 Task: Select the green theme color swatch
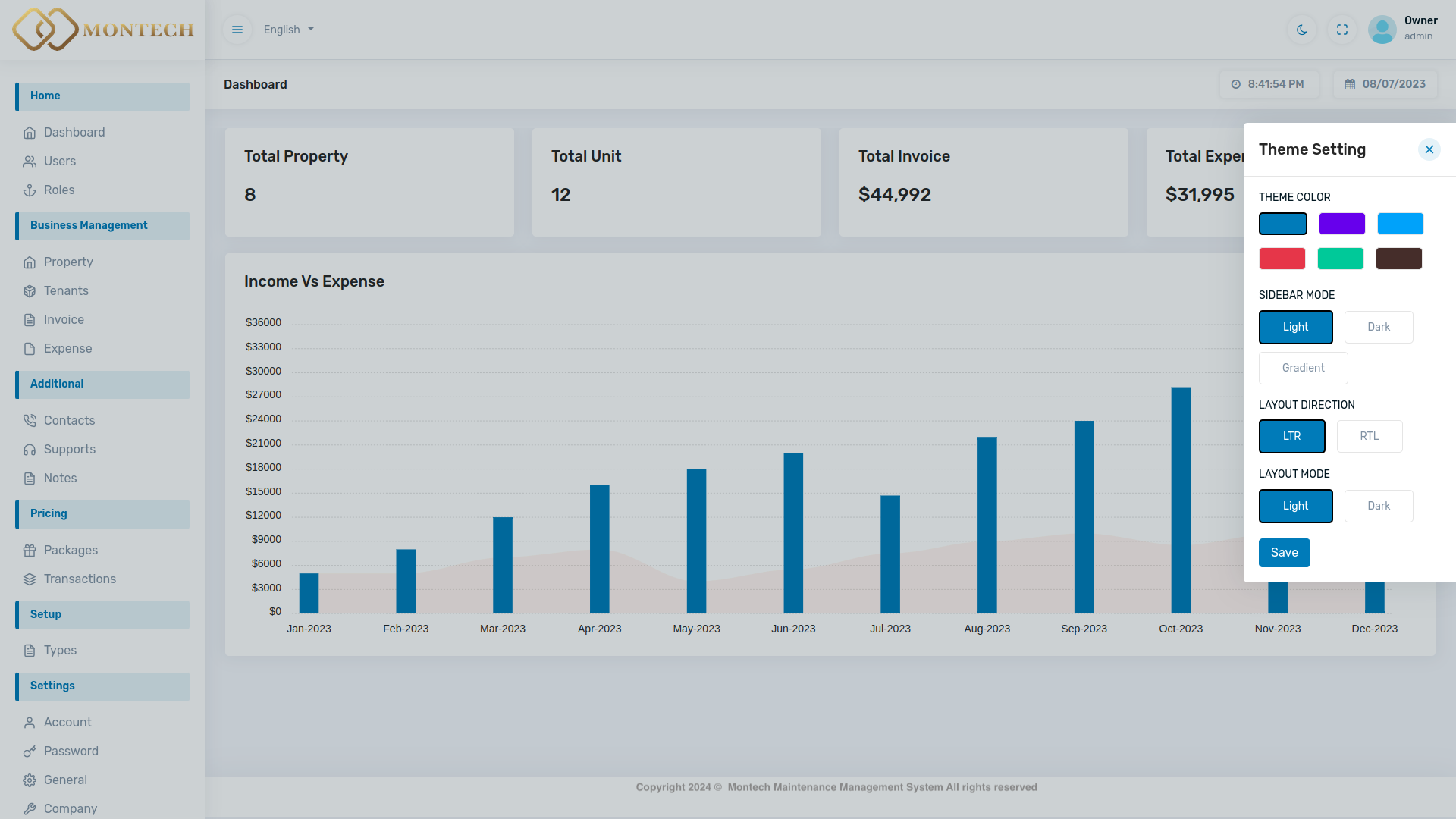1340,259
